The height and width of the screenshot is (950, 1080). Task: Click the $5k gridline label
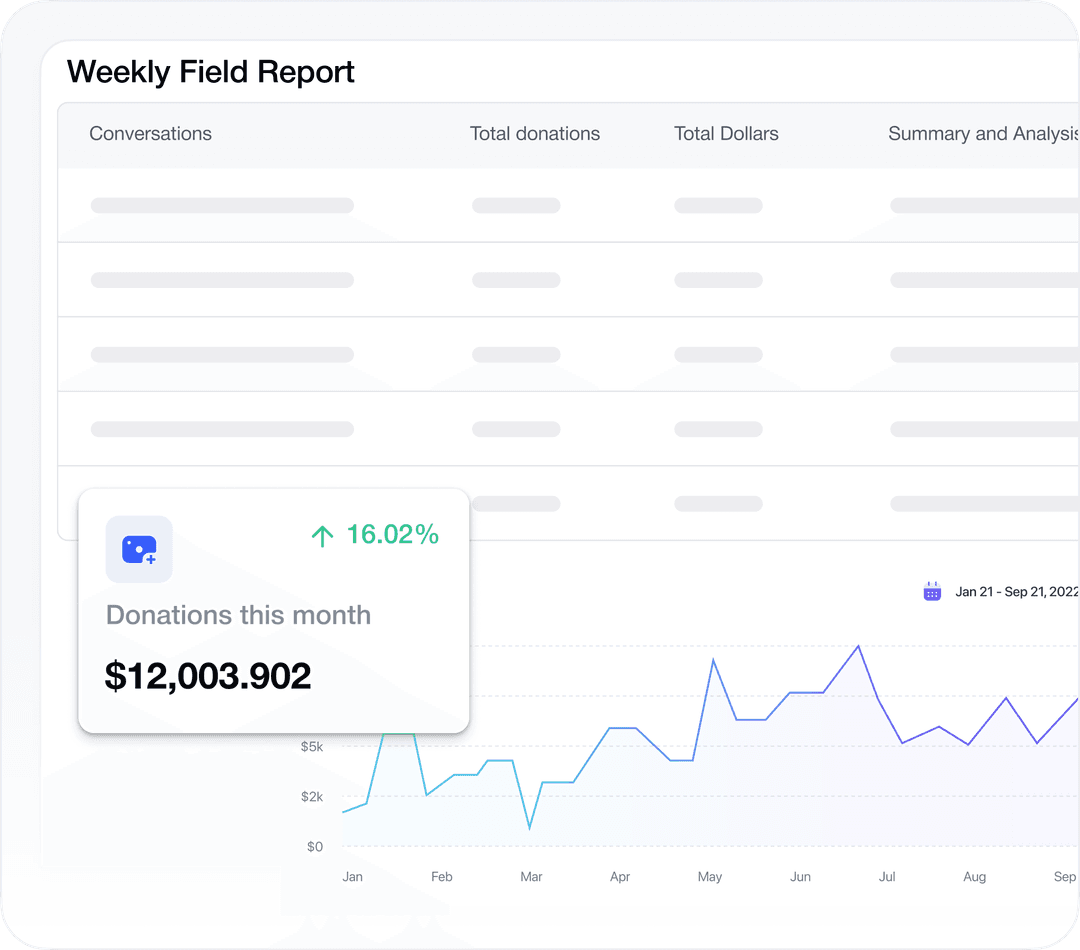pos(312,746)
